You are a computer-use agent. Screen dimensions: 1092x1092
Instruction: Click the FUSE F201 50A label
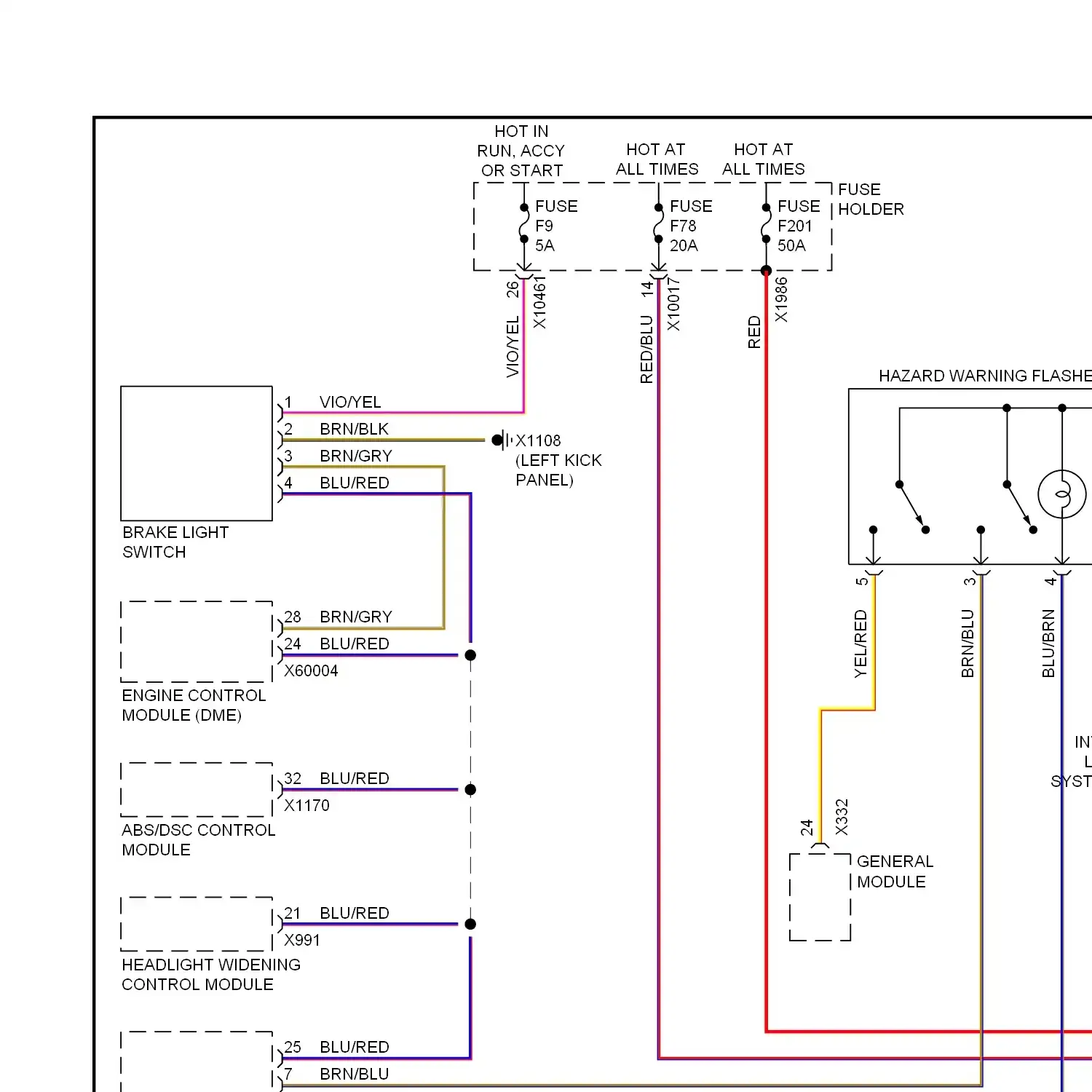pyautogui.click(x=799, y=226)
